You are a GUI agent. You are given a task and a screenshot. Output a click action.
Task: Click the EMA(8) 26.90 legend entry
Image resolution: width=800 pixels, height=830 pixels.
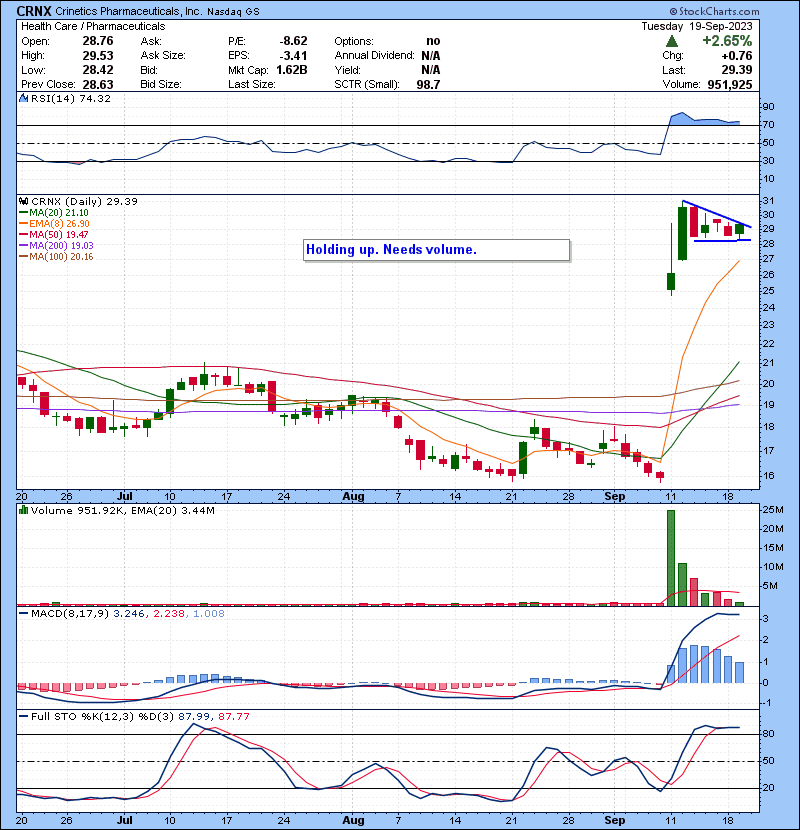tap(54, 224)
